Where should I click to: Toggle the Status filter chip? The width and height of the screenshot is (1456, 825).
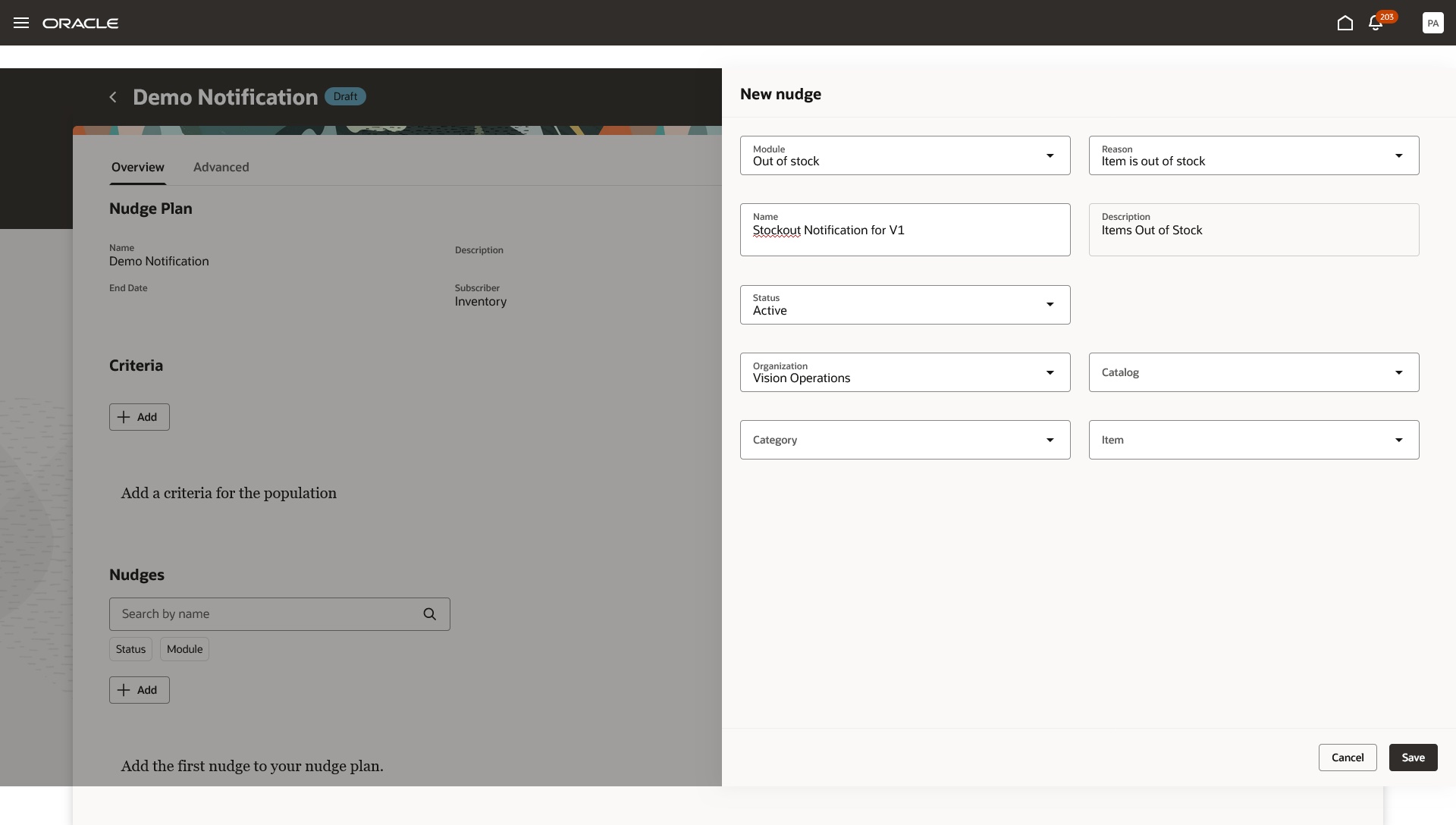tap(130, 649)
